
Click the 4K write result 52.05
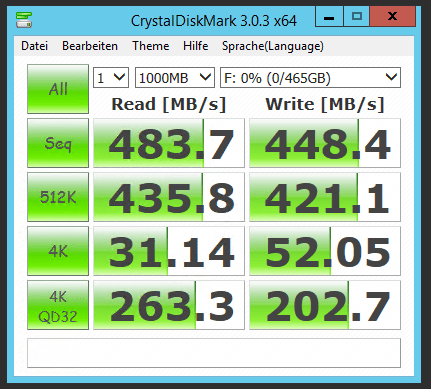click(x=325, y=251)
